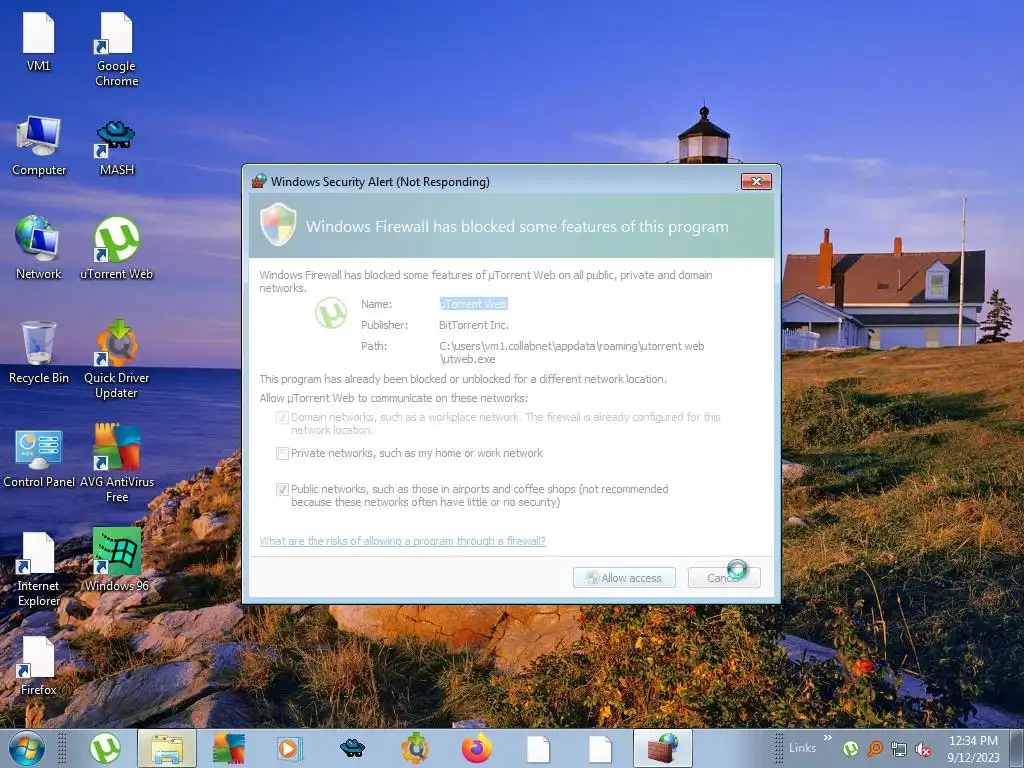Launch Quick Driver Updater shortcut
Viewport: 1024px width, 768px height.
[116, 359]
